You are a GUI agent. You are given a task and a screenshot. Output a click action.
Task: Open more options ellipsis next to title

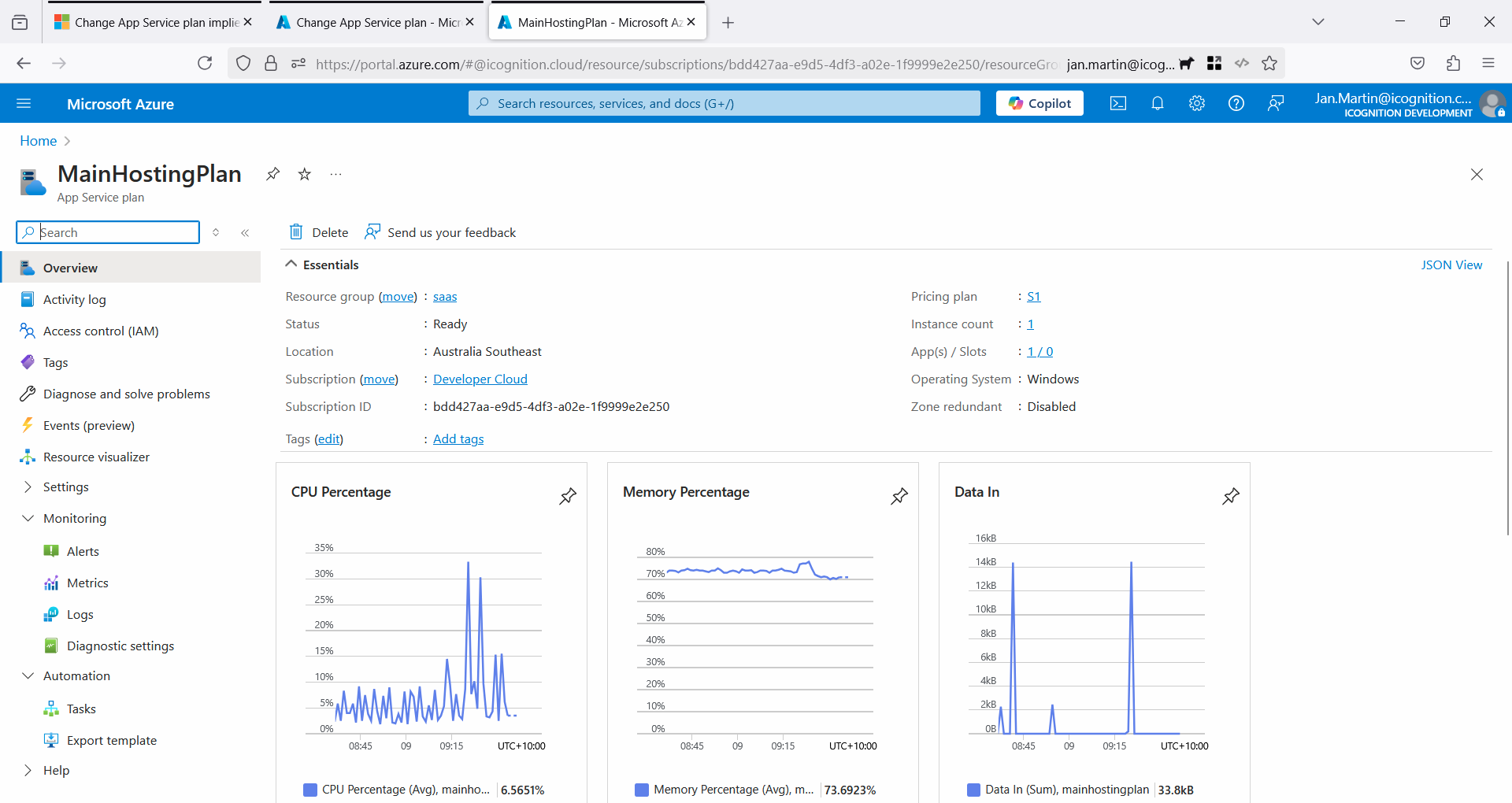pyautogui.click(x=336, y=174)
